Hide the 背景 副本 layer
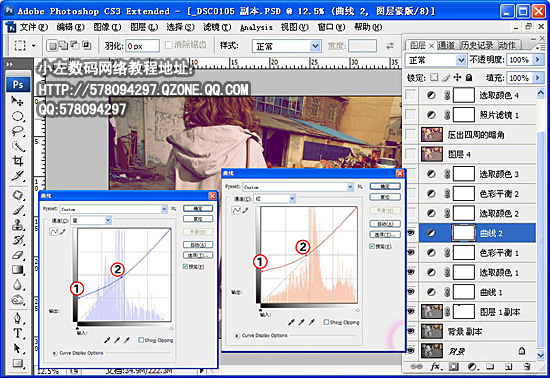The width and height of the screenshot is (550, 378). click(410, 331)
